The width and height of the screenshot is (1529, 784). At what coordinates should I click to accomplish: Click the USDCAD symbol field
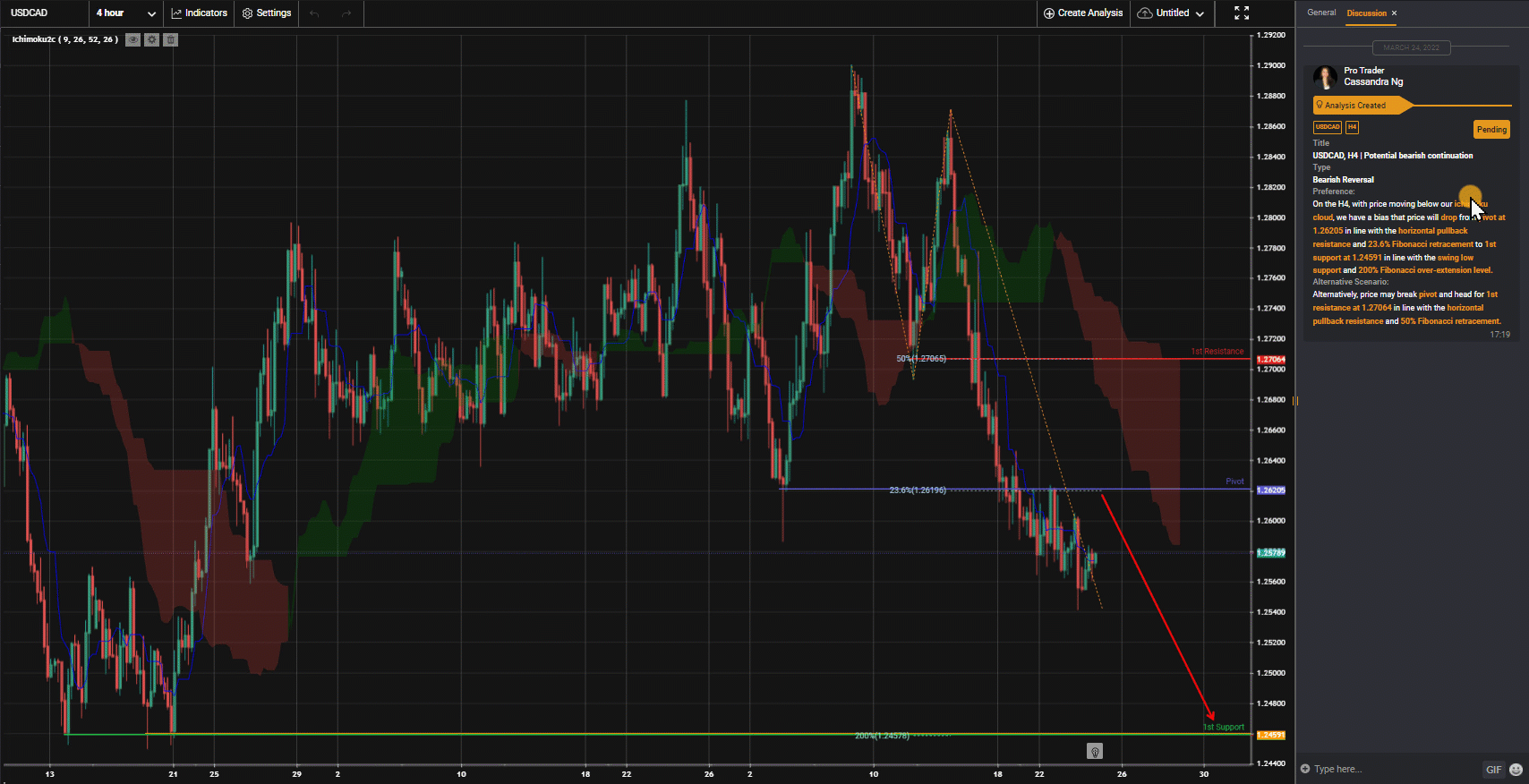click(x=29, y=13)
